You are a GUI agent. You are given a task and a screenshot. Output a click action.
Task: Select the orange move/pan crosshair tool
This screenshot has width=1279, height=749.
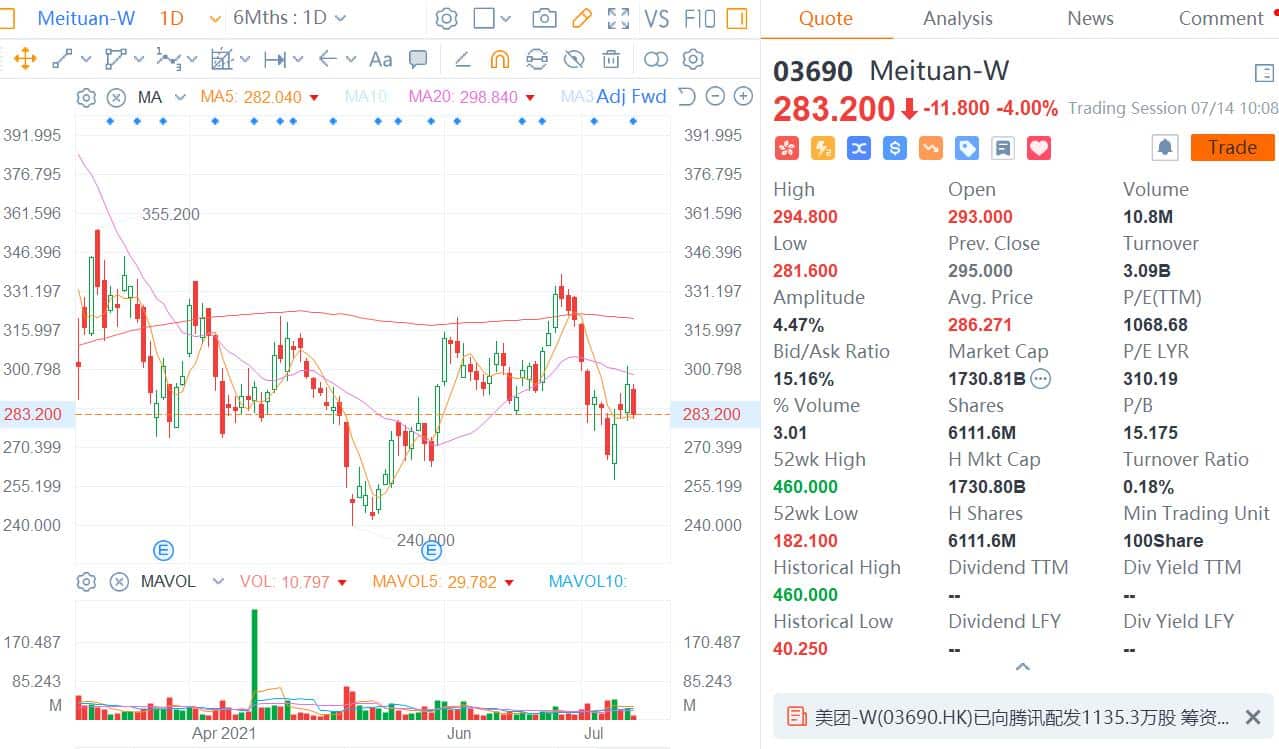click(25, 59)
